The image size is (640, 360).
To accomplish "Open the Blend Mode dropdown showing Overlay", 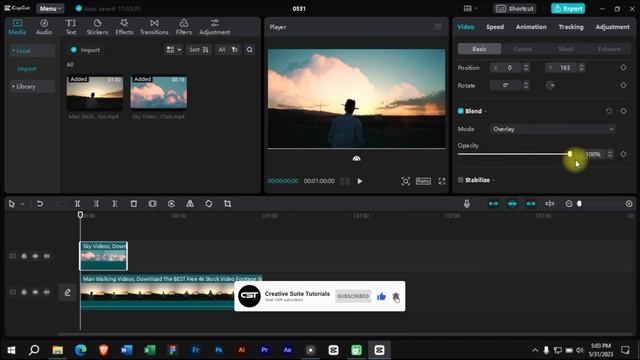I will (x=552, y=129).
